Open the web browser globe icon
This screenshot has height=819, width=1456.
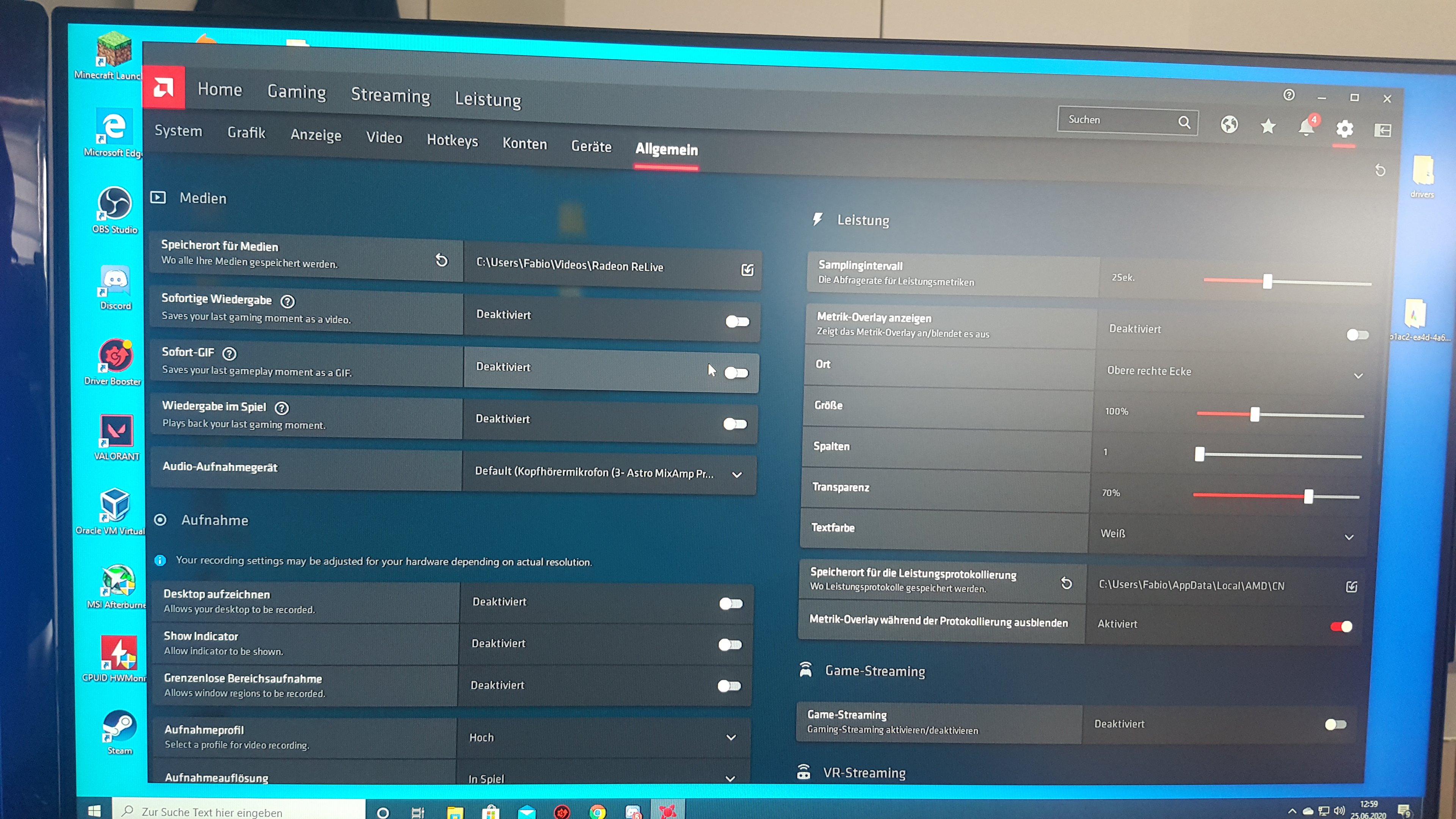pyautogui.click(x=1229, y=124)
